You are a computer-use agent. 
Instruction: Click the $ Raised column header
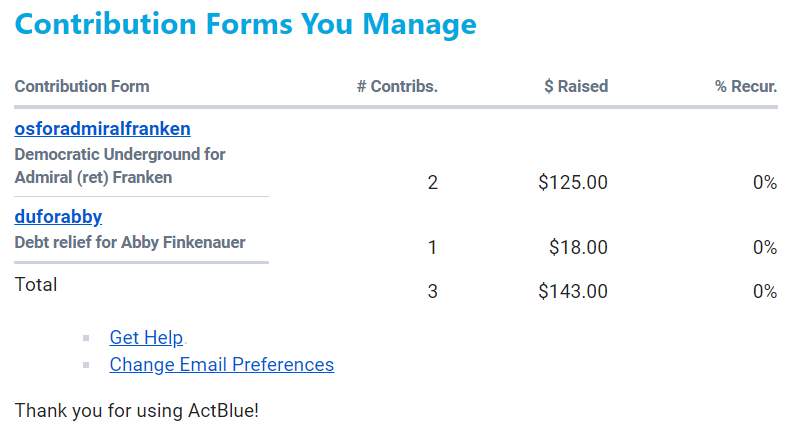coord(575,86)
